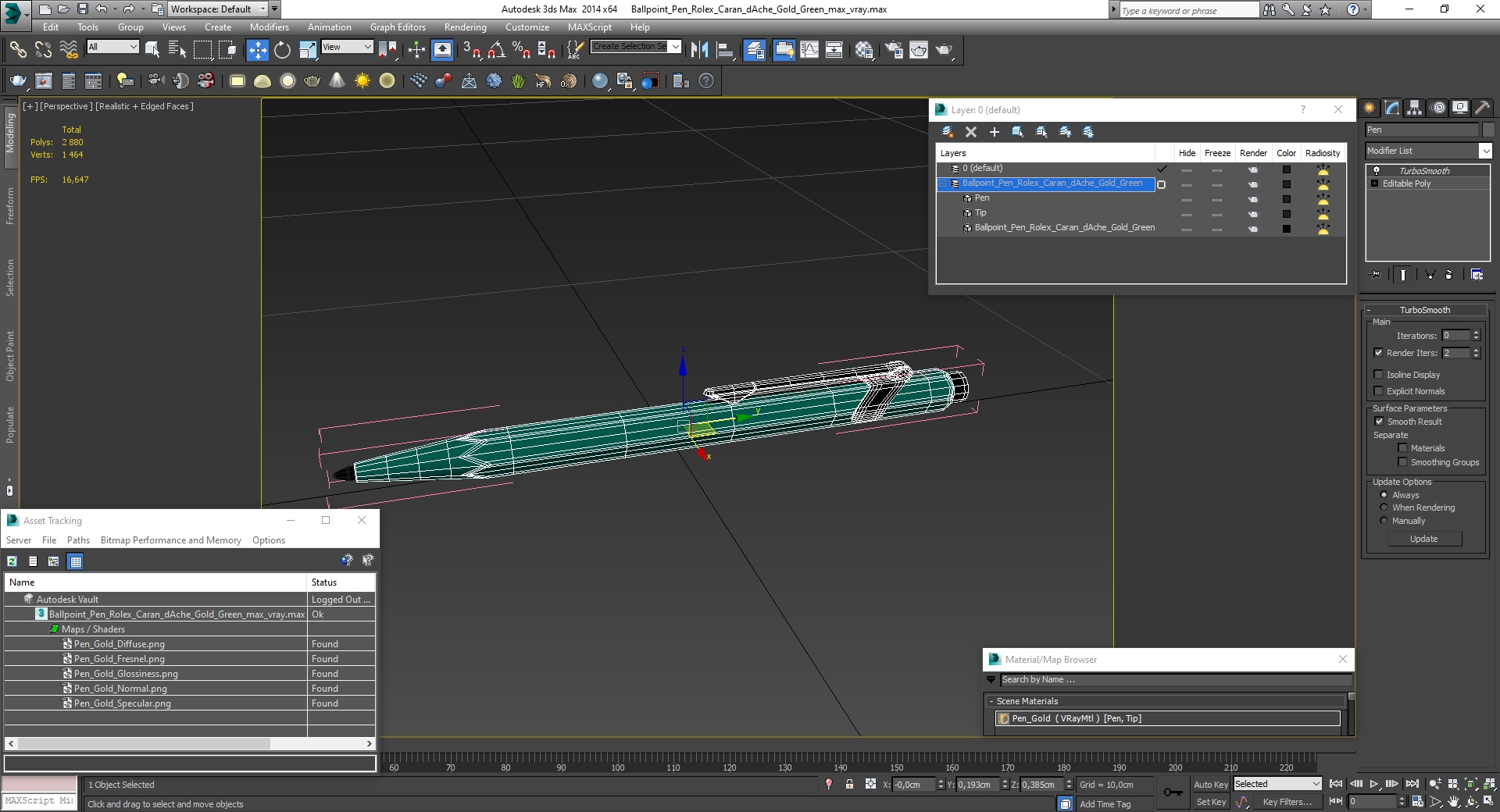
Task: Toggle the Render Iters checkbox
Action: pos(1379,353)
